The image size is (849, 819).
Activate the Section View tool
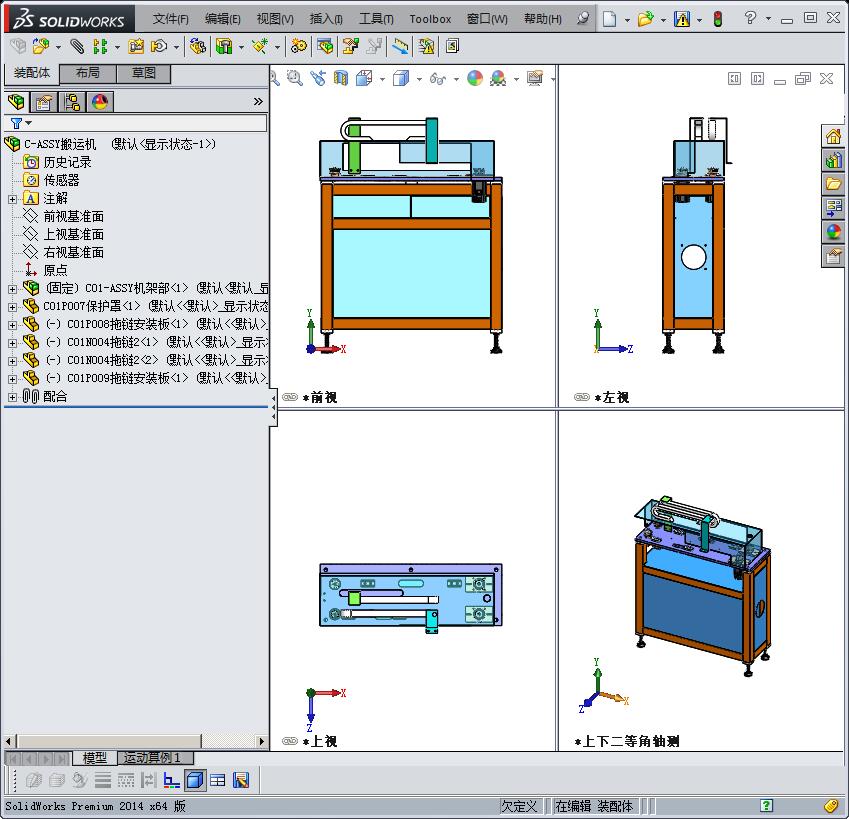pos(341,78)
